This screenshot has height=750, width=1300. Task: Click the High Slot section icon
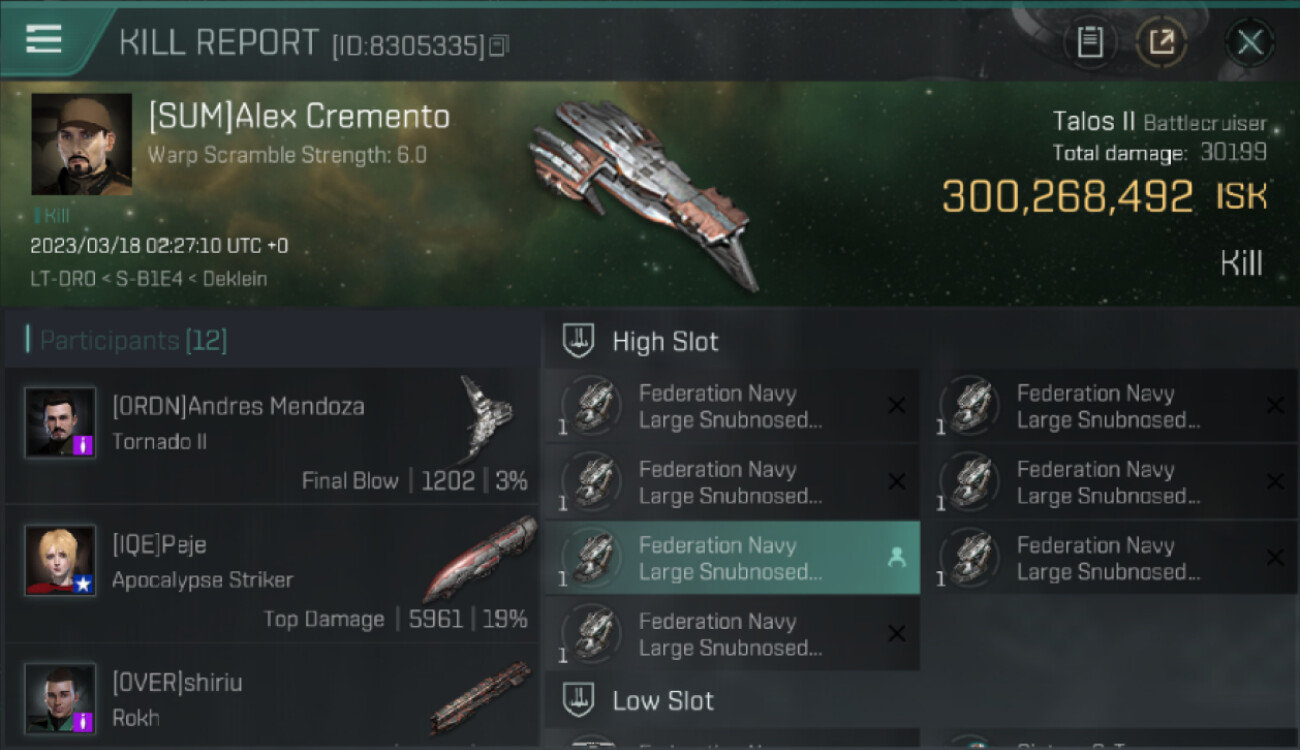coord(579,341)
